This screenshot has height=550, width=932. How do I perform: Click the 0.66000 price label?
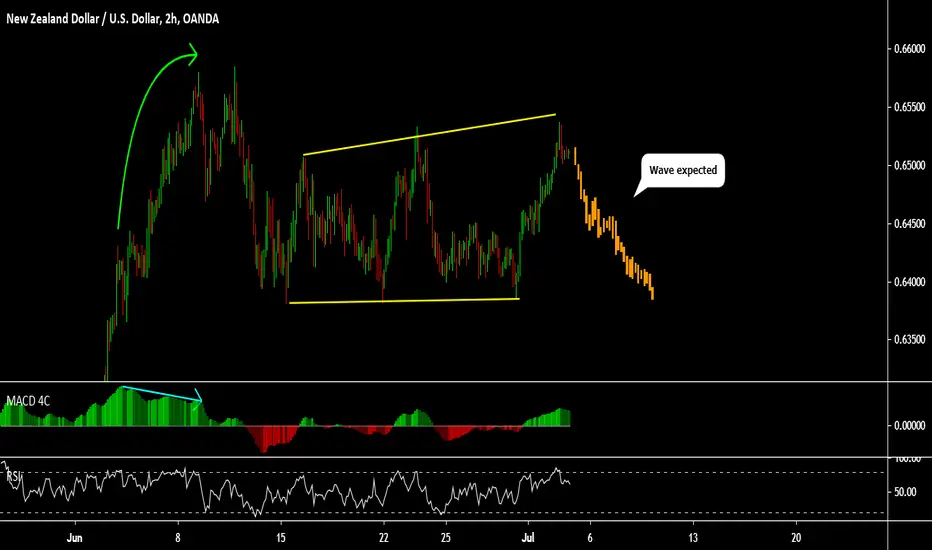point(909,49)
